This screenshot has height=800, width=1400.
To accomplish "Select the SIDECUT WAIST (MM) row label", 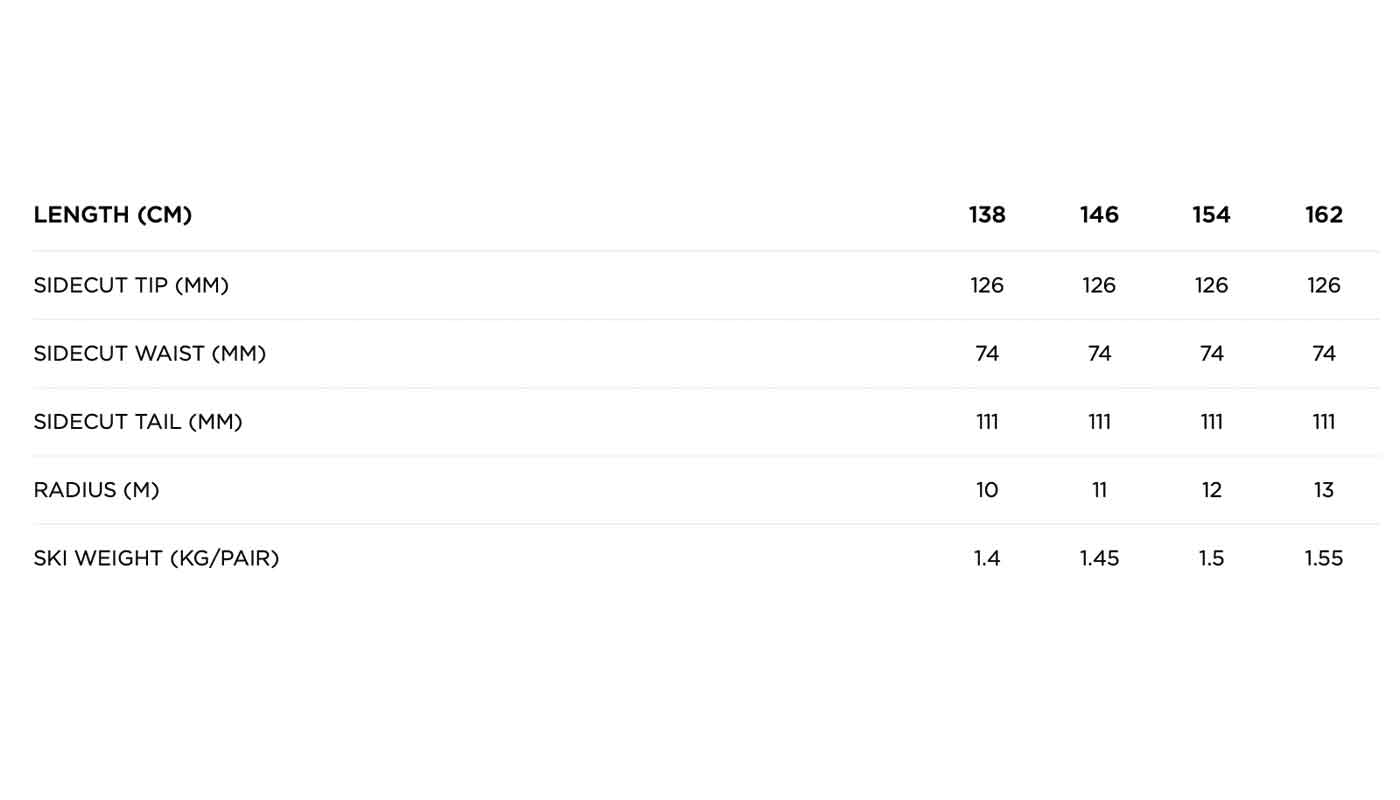I will click(x=150, y=353).
